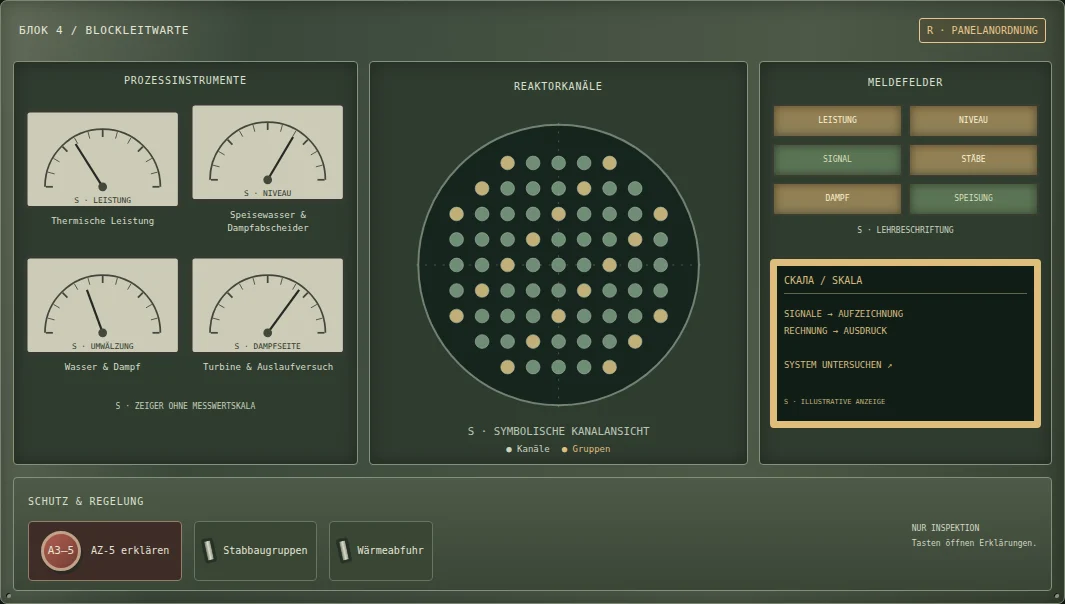The height and width of the screenshot is (604, 1065).
Task: Click the R · PANELANORDNUNG button
Action: pos(982,31)
